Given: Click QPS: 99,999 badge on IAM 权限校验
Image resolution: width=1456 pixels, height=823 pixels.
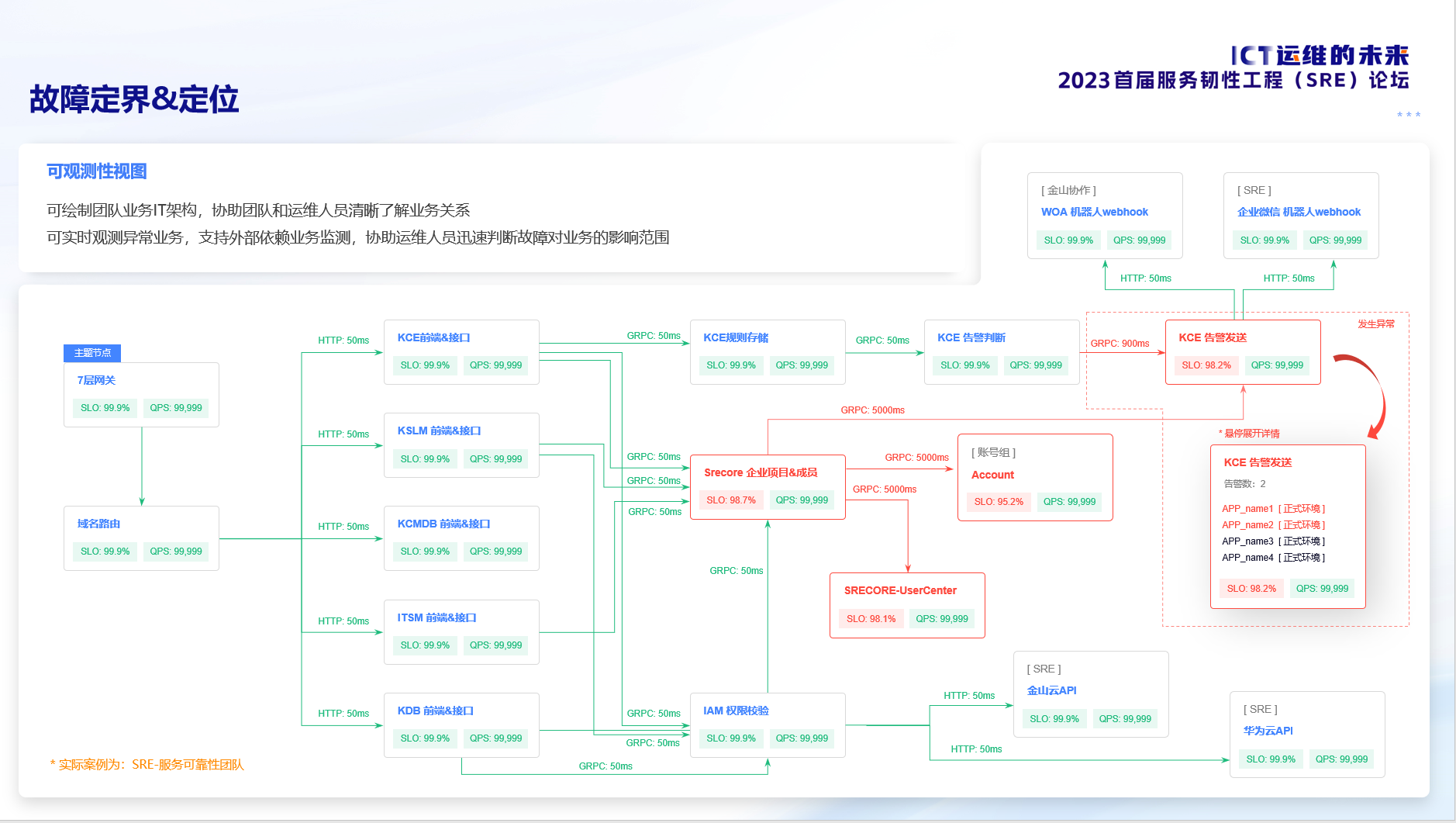Looking at the screenshot, I should coord(802,738).
